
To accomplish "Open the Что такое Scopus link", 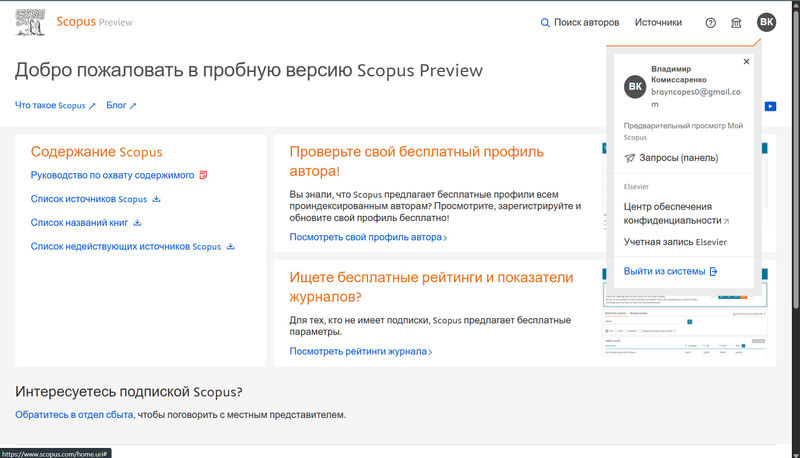I will click(55, 105).
